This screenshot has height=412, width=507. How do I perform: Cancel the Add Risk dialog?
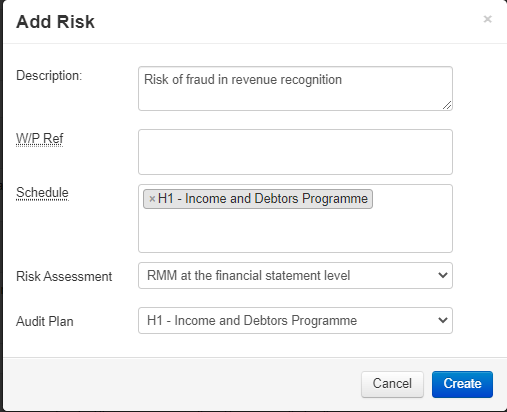point(392,384)
